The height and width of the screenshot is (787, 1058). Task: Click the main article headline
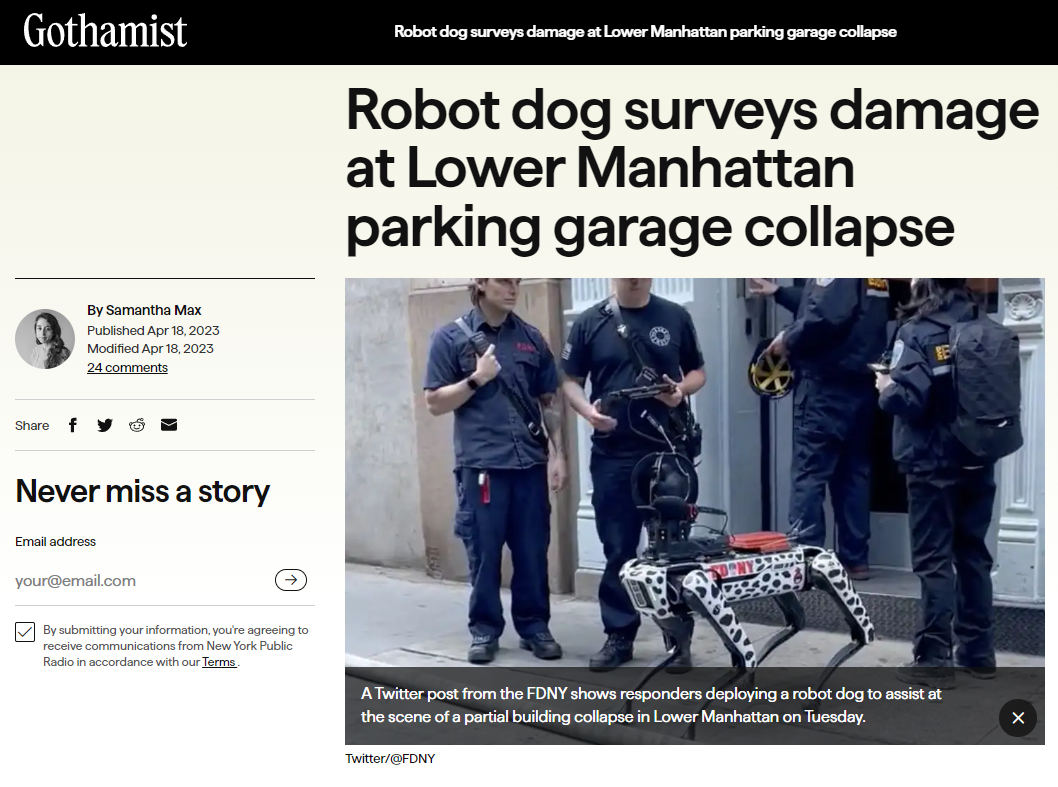[x=692, y=169]
